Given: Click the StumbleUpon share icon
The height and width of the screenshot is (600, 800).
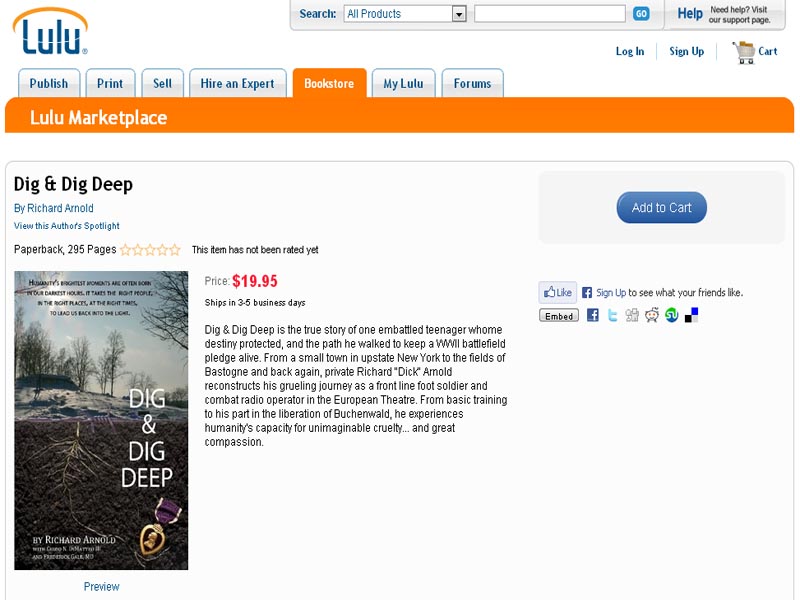Looking at the screenshot, I should pos(671,315).
